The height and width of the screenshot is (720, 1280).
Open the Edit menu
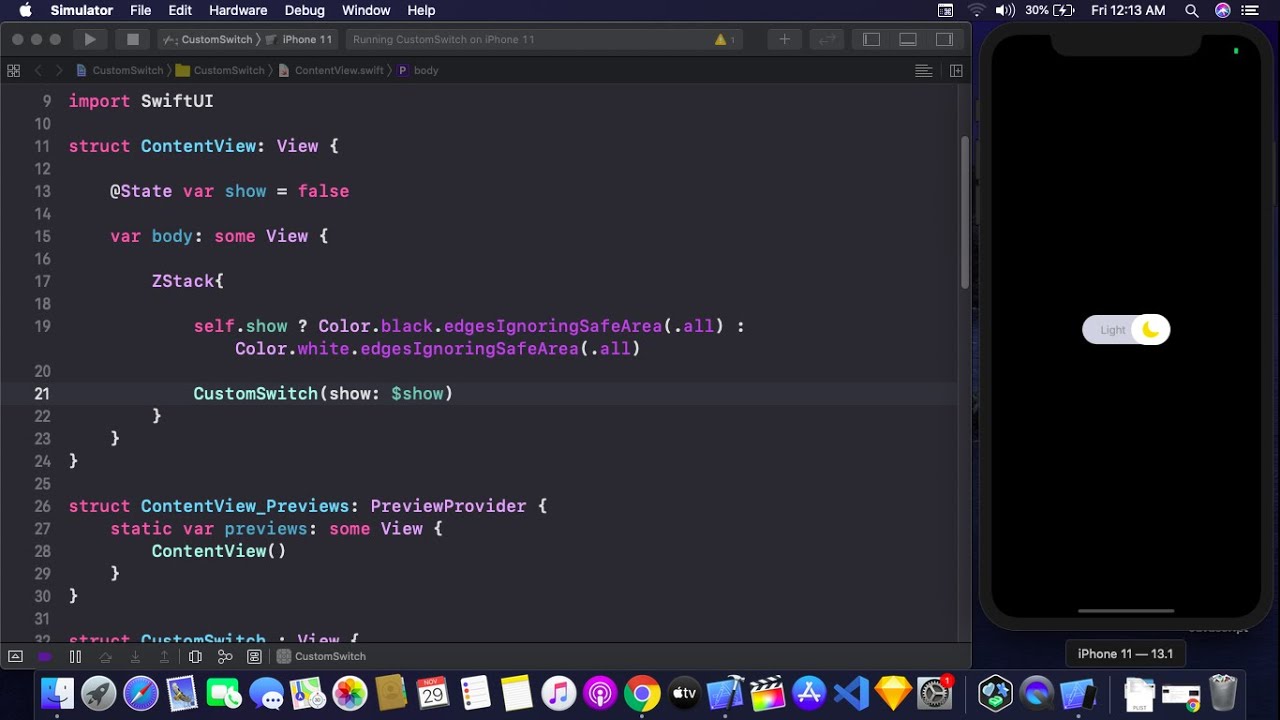click(x=180, y=10)
